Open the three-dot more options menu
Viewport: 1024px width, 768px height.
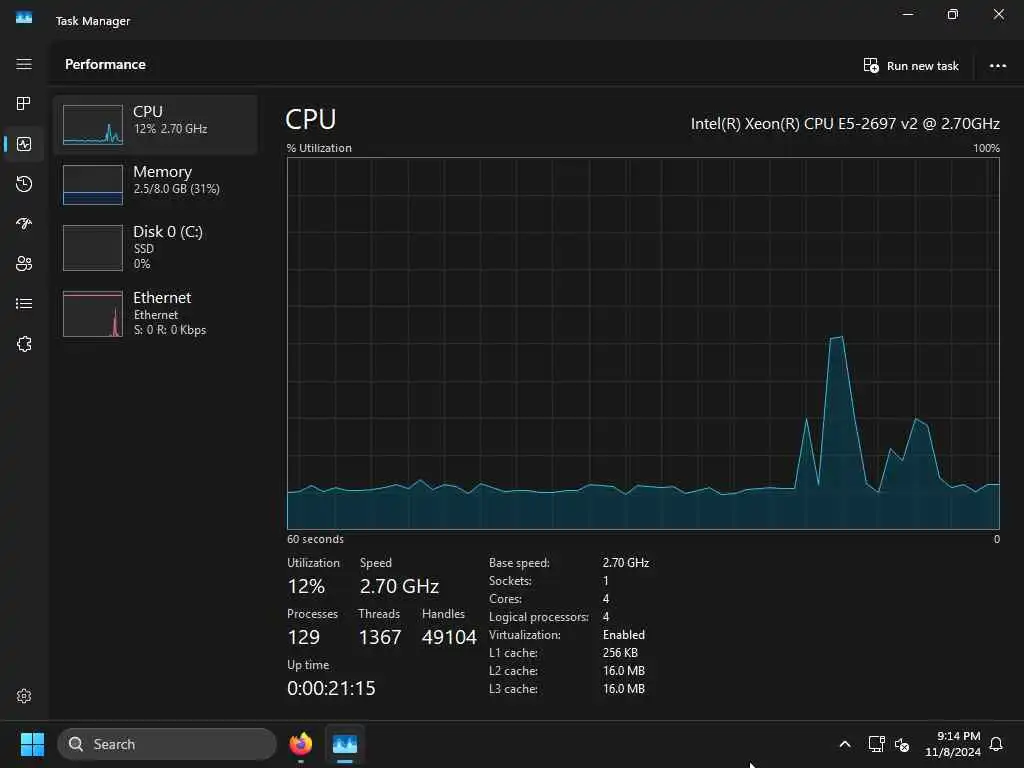coord(997,65)
